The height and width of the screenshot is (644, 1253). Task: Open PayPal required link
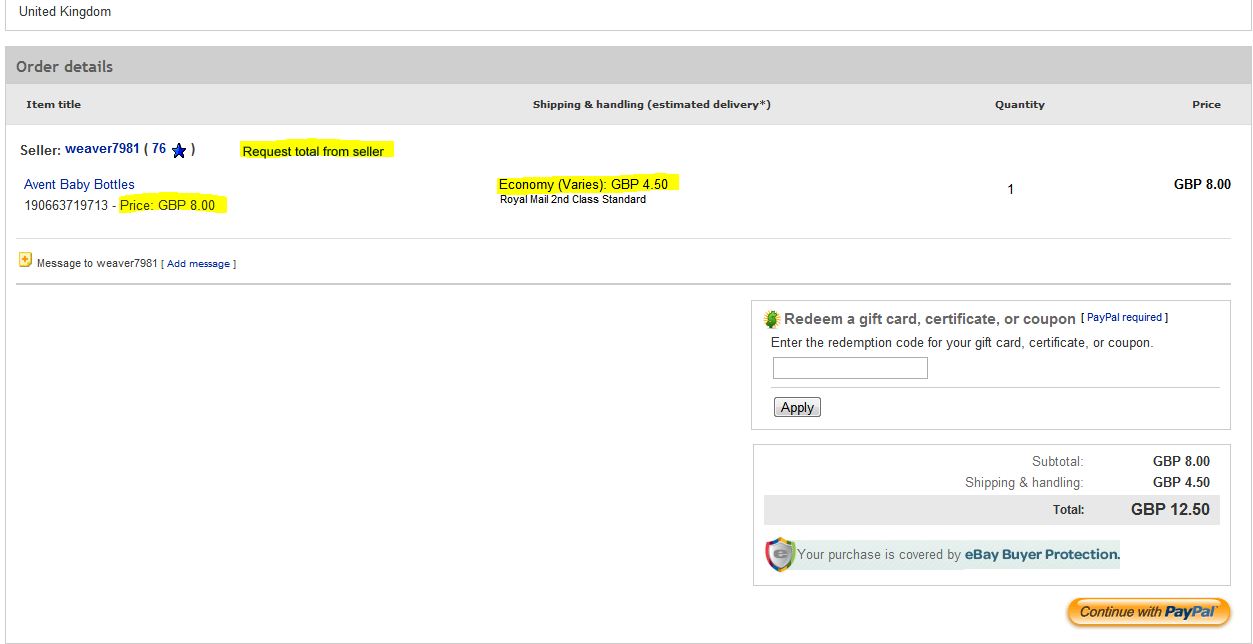coord(1124,317)
